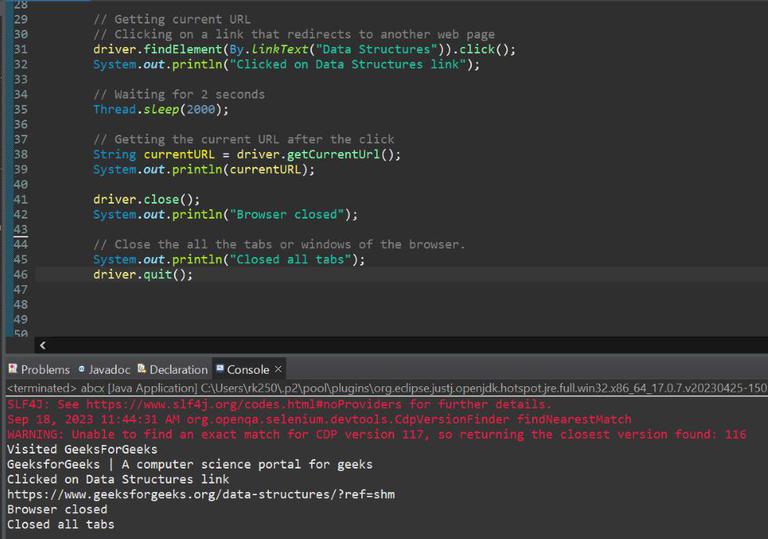Open the slf4j.org link in console
The image size is (768, 539).
(244, 405)
